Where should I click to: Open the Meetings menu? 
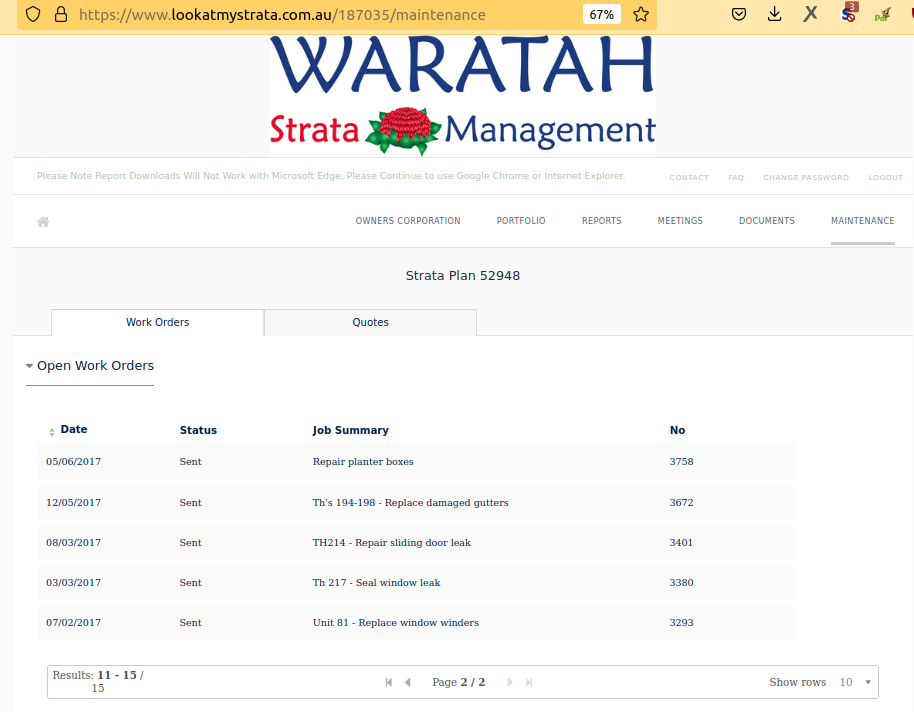pos(680,221)
